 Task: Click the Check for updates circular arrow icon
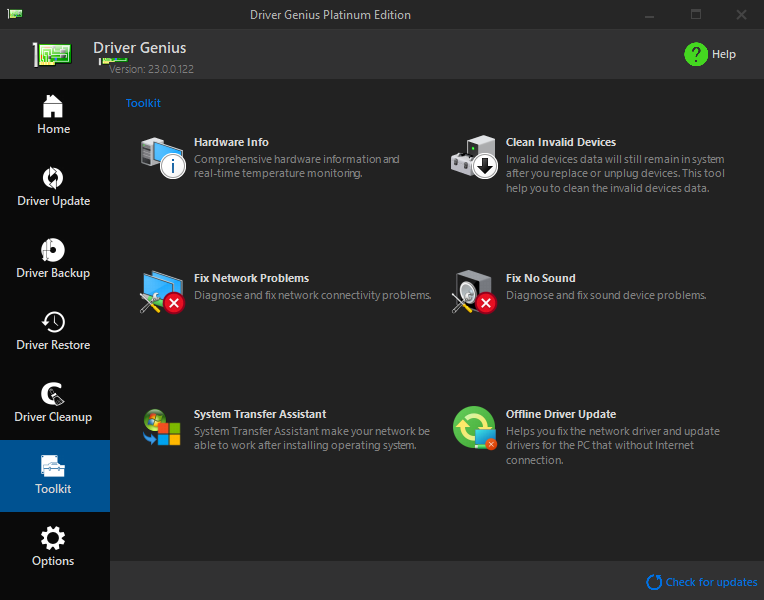pos(654,582)
